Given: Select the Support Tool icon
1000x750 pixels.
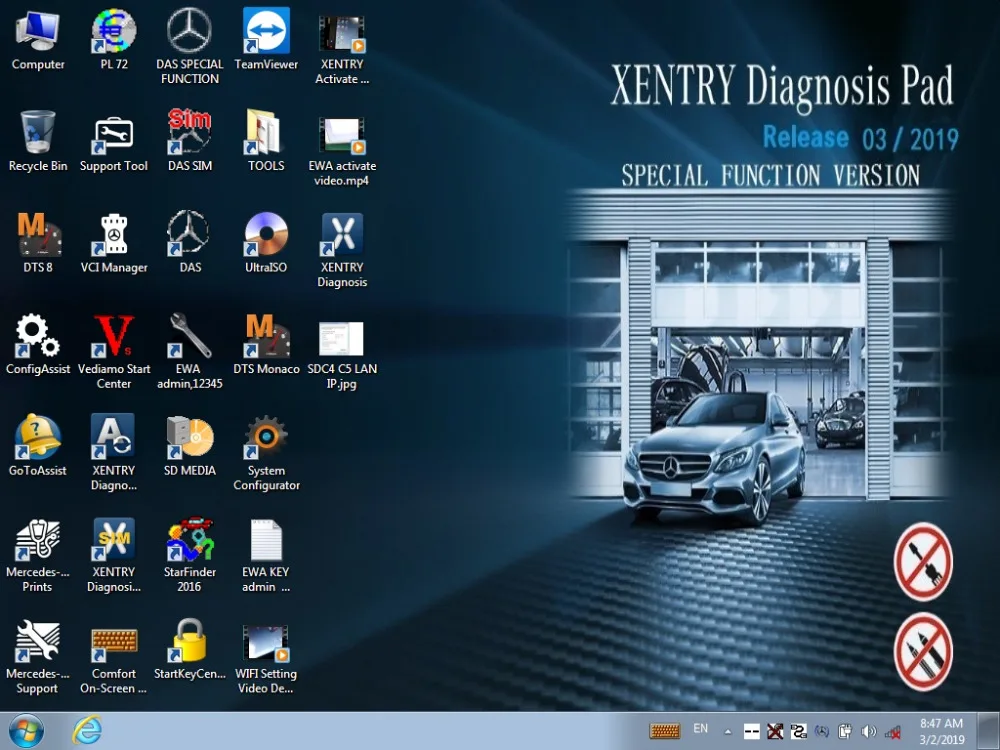Looking at the screenshot, I should point(114,141).
